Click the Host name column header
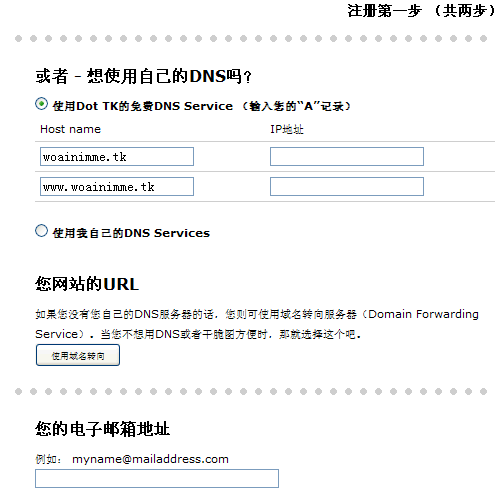This screenshot has height=500, width=495. pos(70,129)
